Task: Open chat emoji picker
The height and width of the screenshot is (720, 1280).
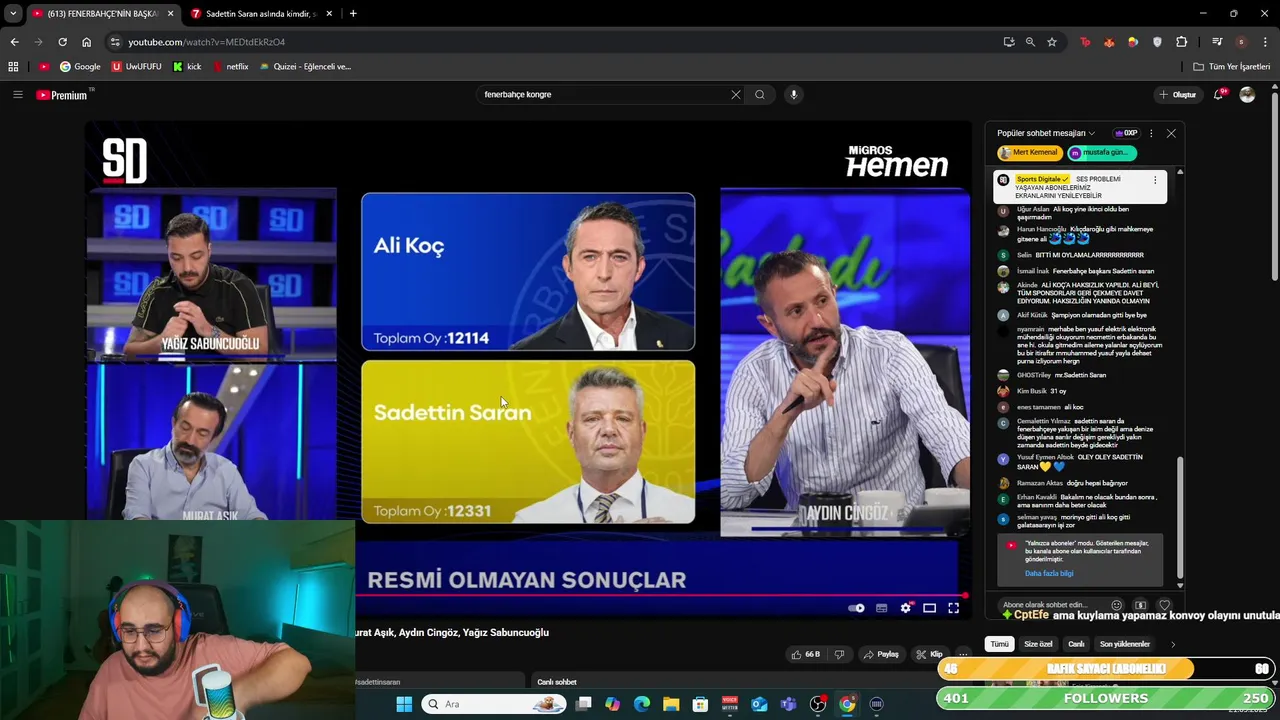Action: click(x=1117, y=605)
